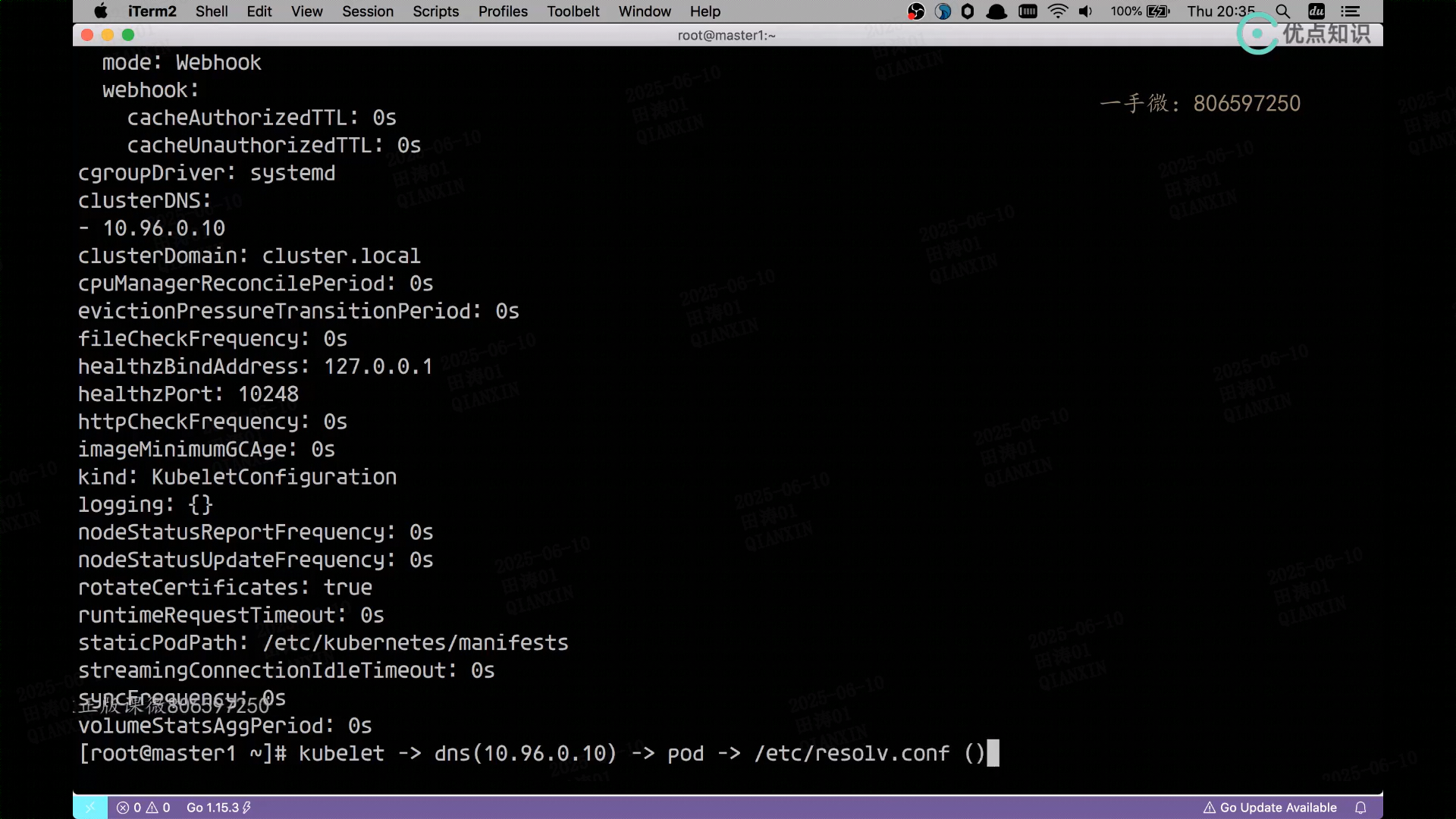Open the Shell menu
Viewport: 1456px width, 819px height.
click(212, 11)
